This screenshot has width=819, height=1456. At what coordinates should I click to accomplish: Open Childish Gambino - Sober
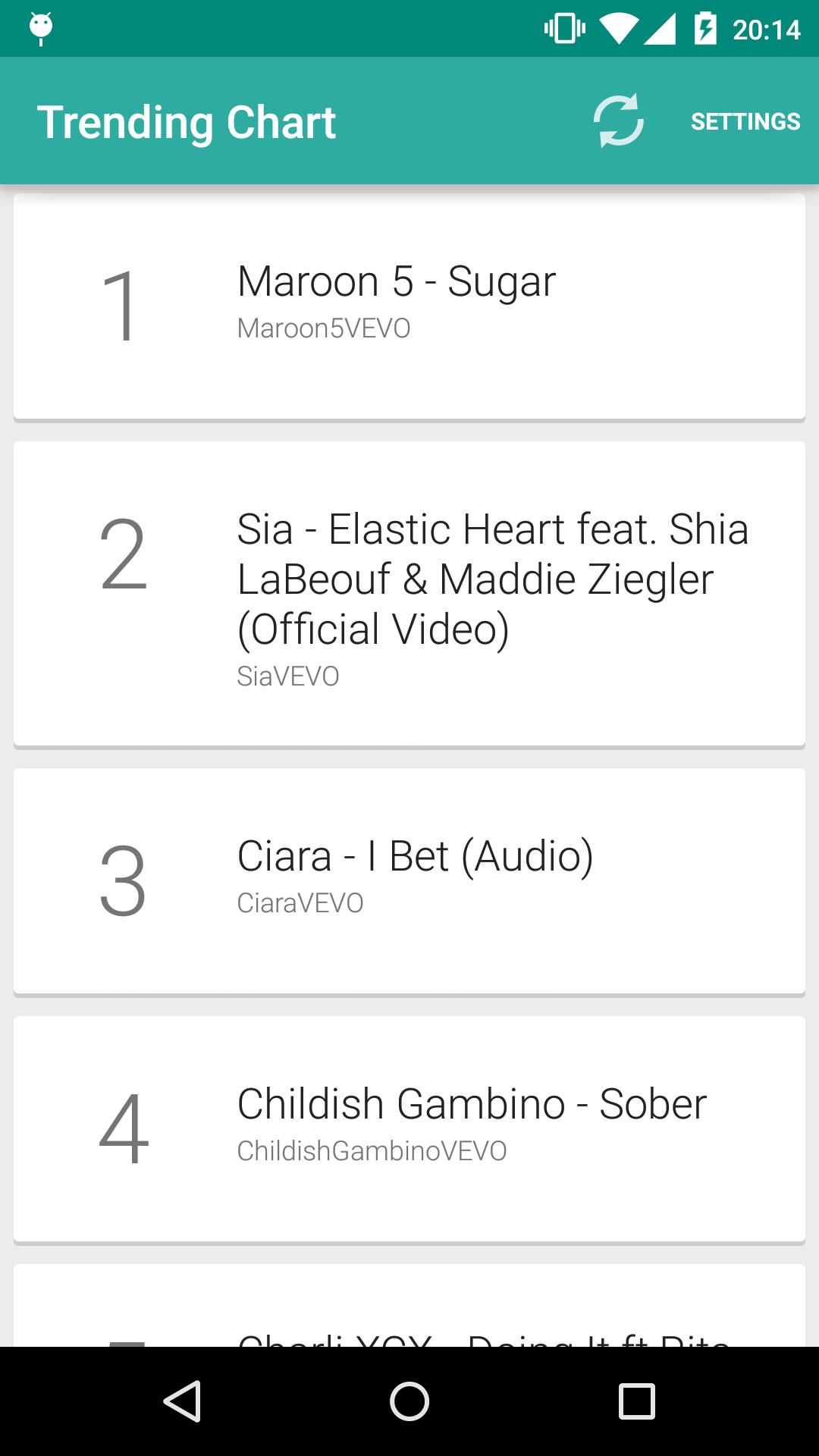(x=409, y=1128)
